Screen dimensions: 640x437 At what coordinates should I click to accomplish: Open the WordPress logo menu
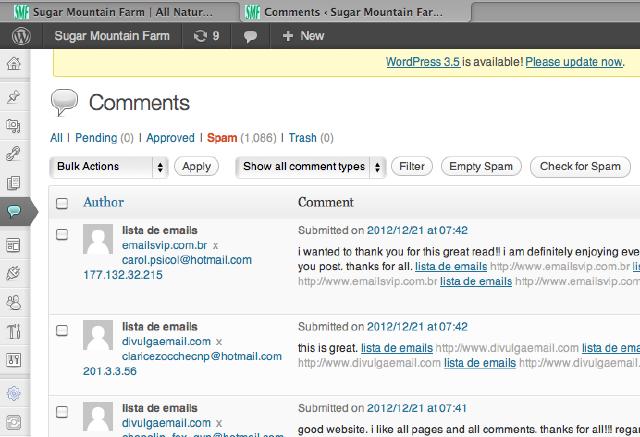(21, 35)
